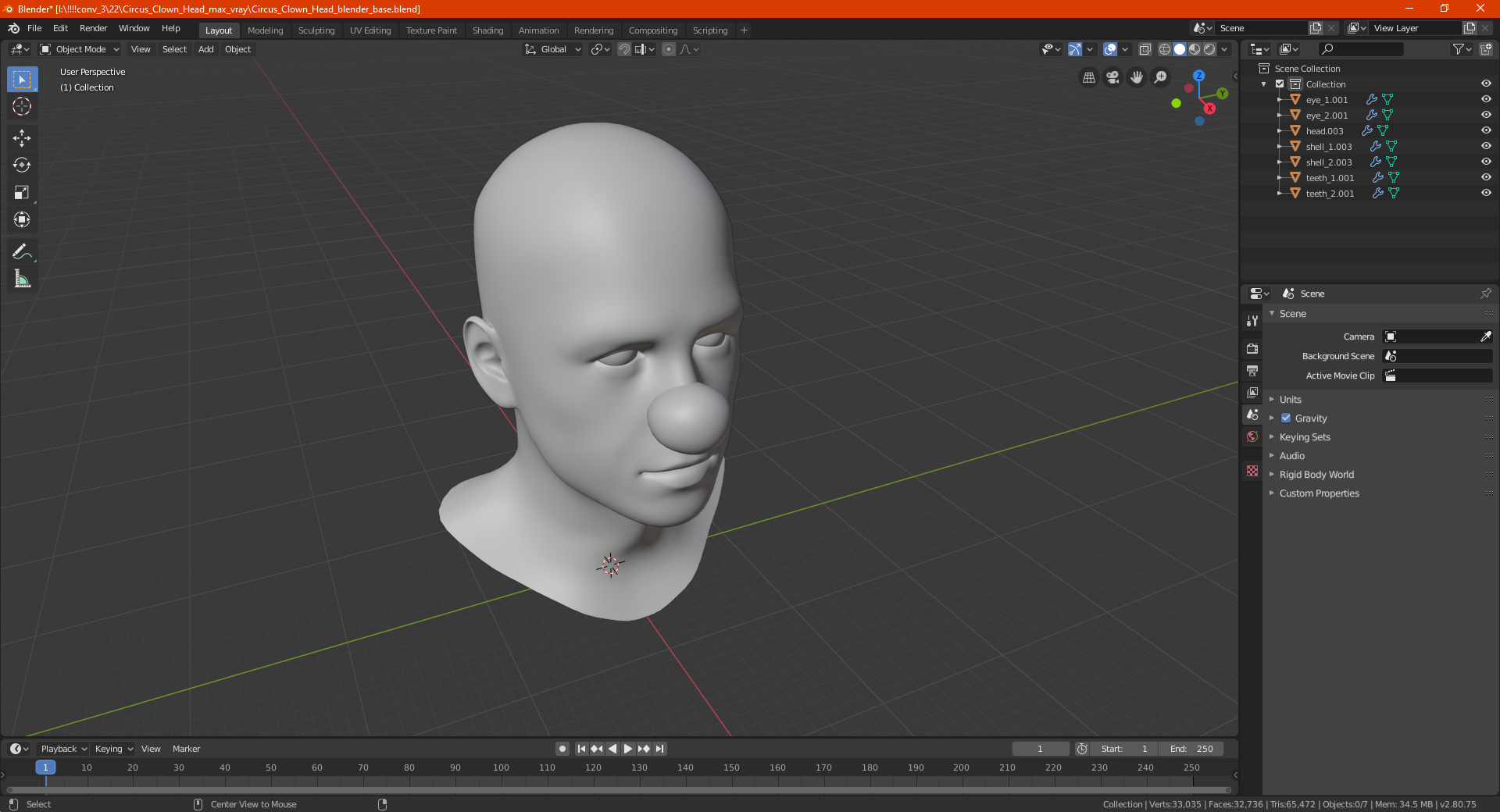Viewport: 1500px width, 812px height.
Task: Switch to wireframe shading
Action: click(1164, 49)
